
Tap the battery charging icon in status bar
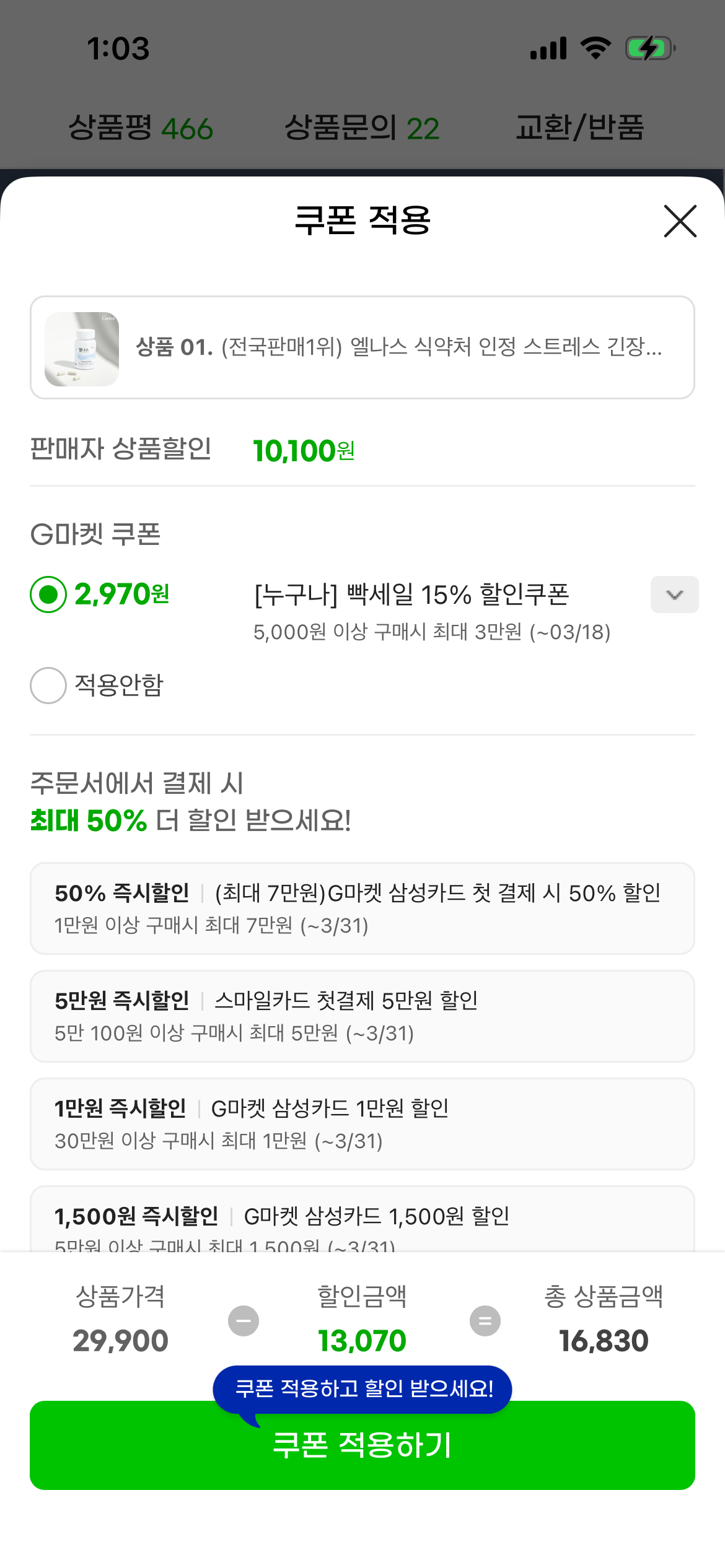[649, 48]
